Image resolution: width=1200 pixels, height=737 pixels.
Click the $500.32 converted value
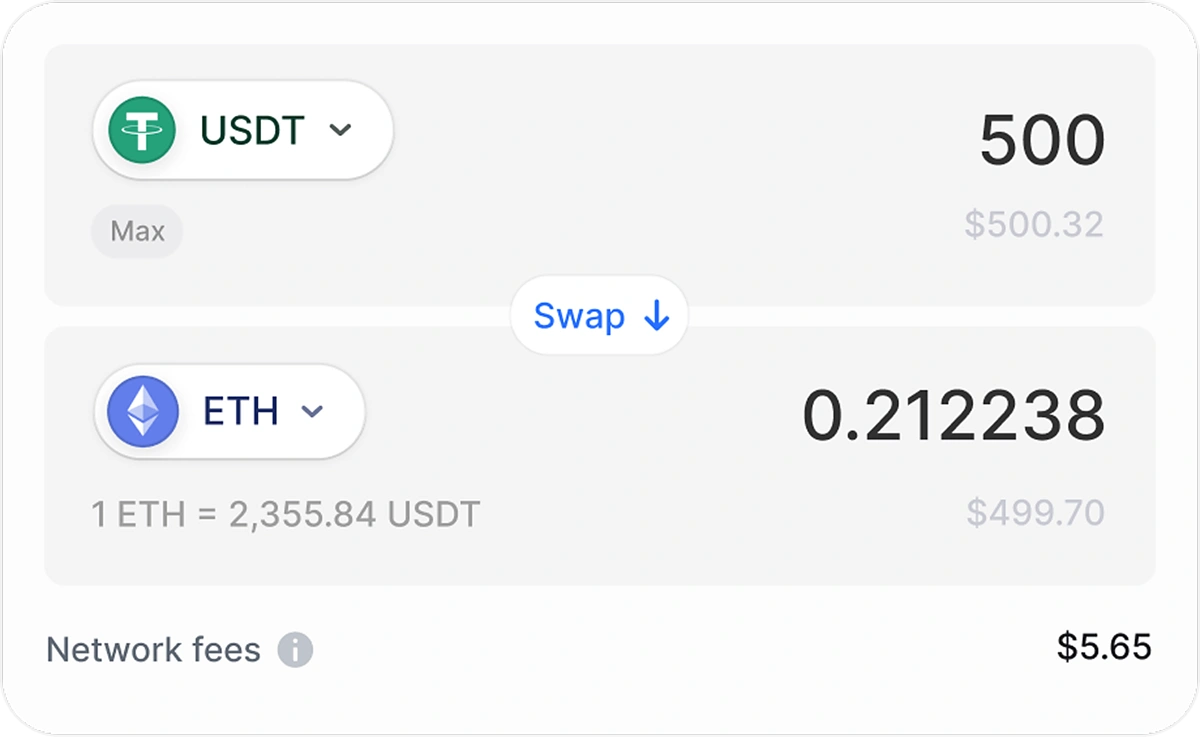[1035, 224]
